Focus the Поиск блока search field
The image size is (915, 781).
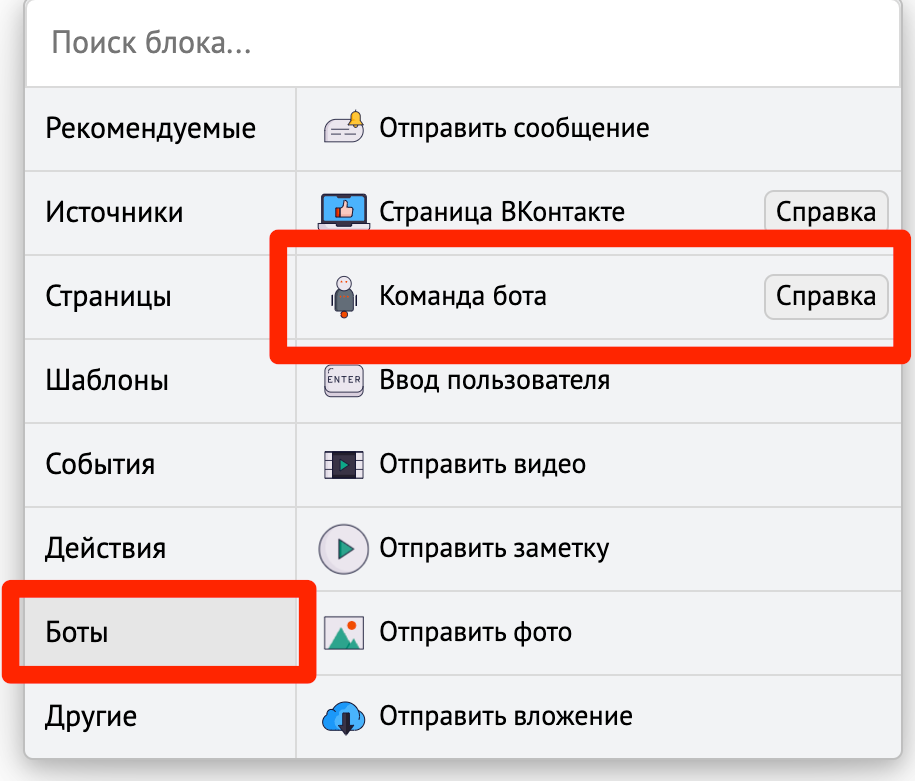tap(463, 43)
